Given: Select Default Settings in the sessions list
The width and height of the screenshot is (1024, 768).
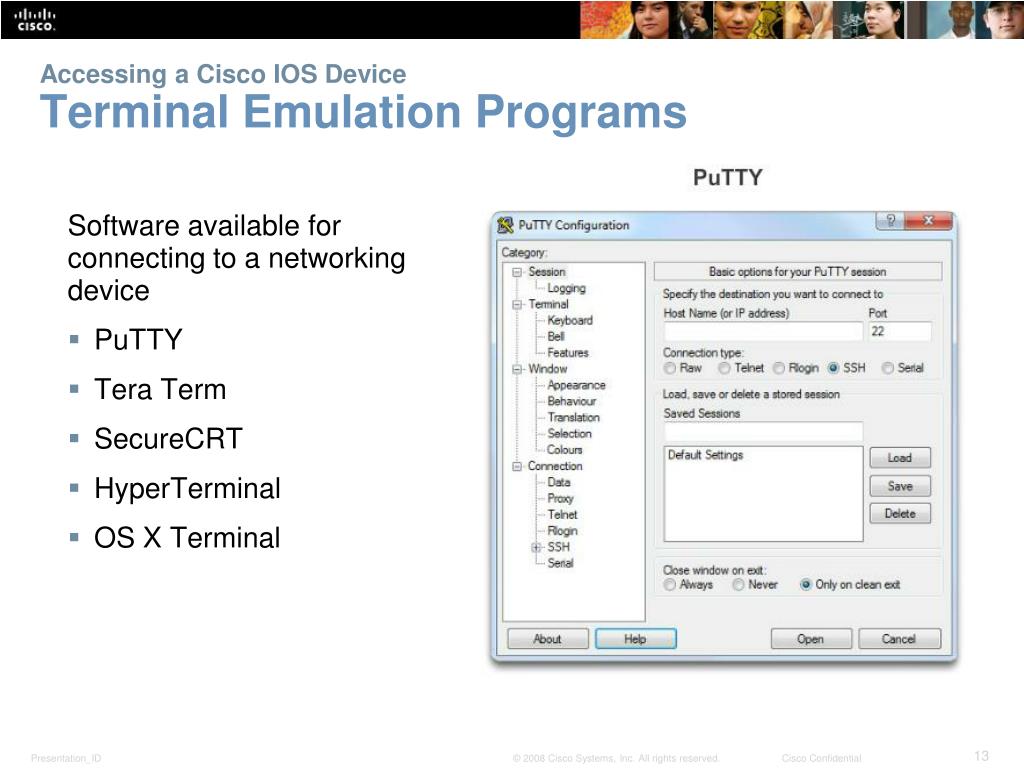Looking at the screenshot, I should click(705, 455).
